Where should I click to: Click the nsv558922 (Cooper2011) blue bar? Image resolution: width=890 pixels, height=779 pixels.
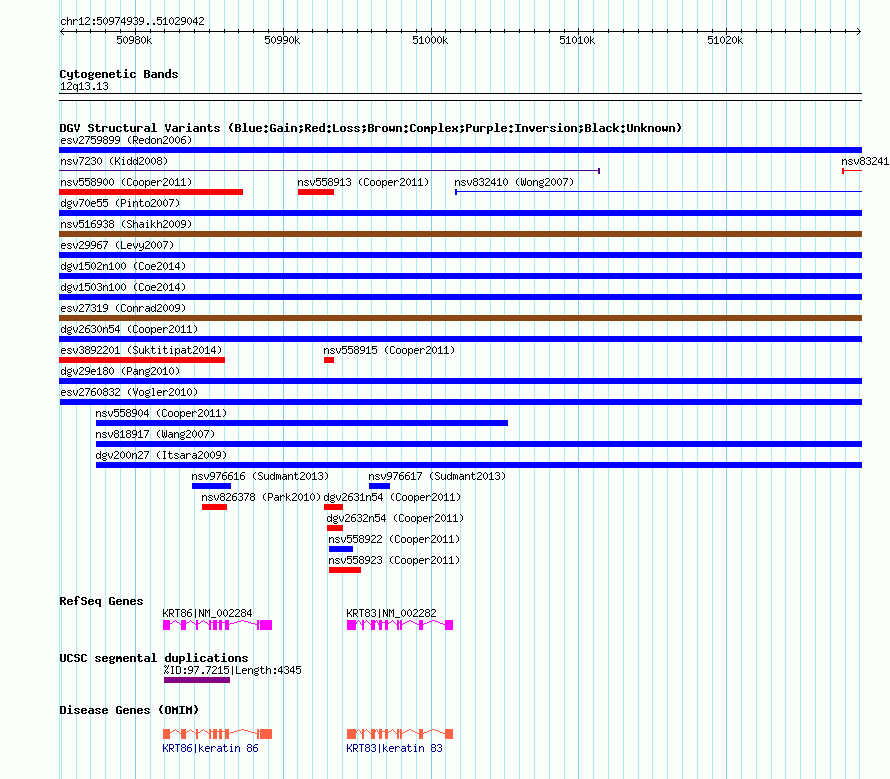341,549
